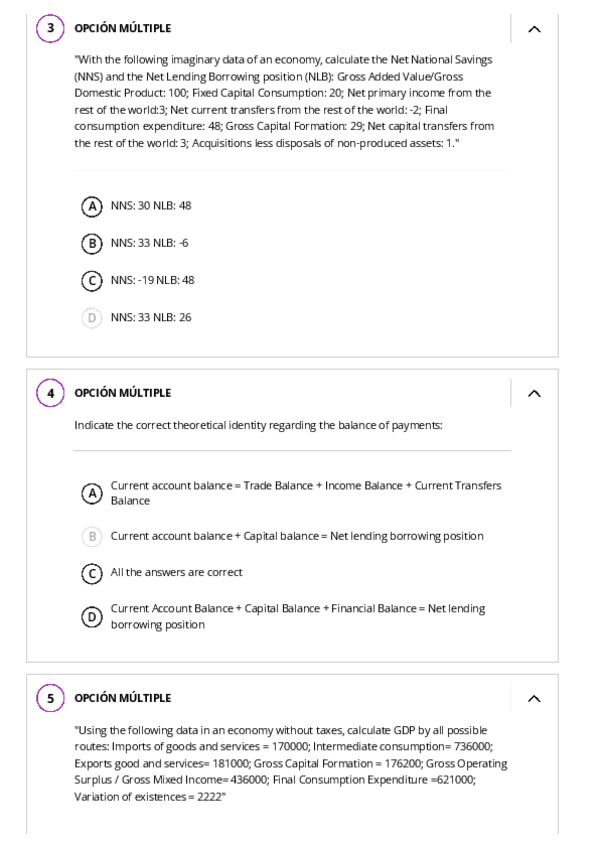
Task: Select option D Financial Balance identity
Action: (92, 616)
